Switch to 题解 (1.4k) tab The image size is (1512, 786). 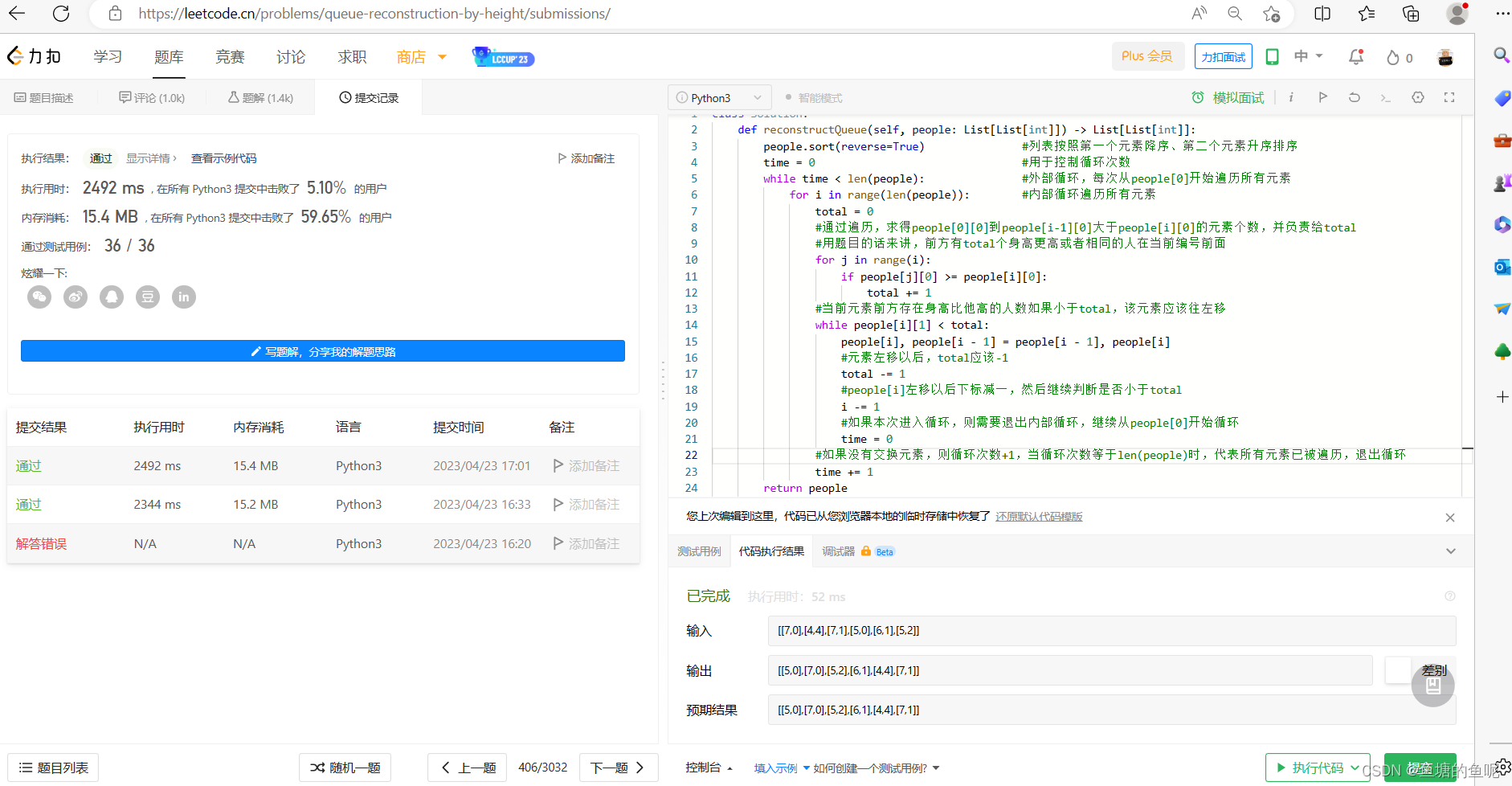coord(260,98)
